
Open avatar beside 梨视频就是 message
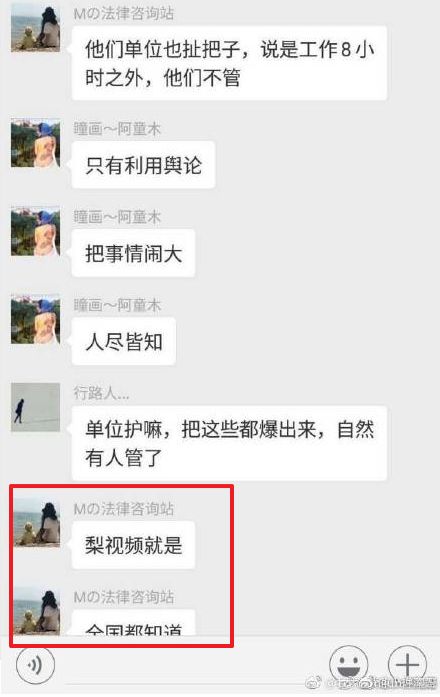point(36,522)
